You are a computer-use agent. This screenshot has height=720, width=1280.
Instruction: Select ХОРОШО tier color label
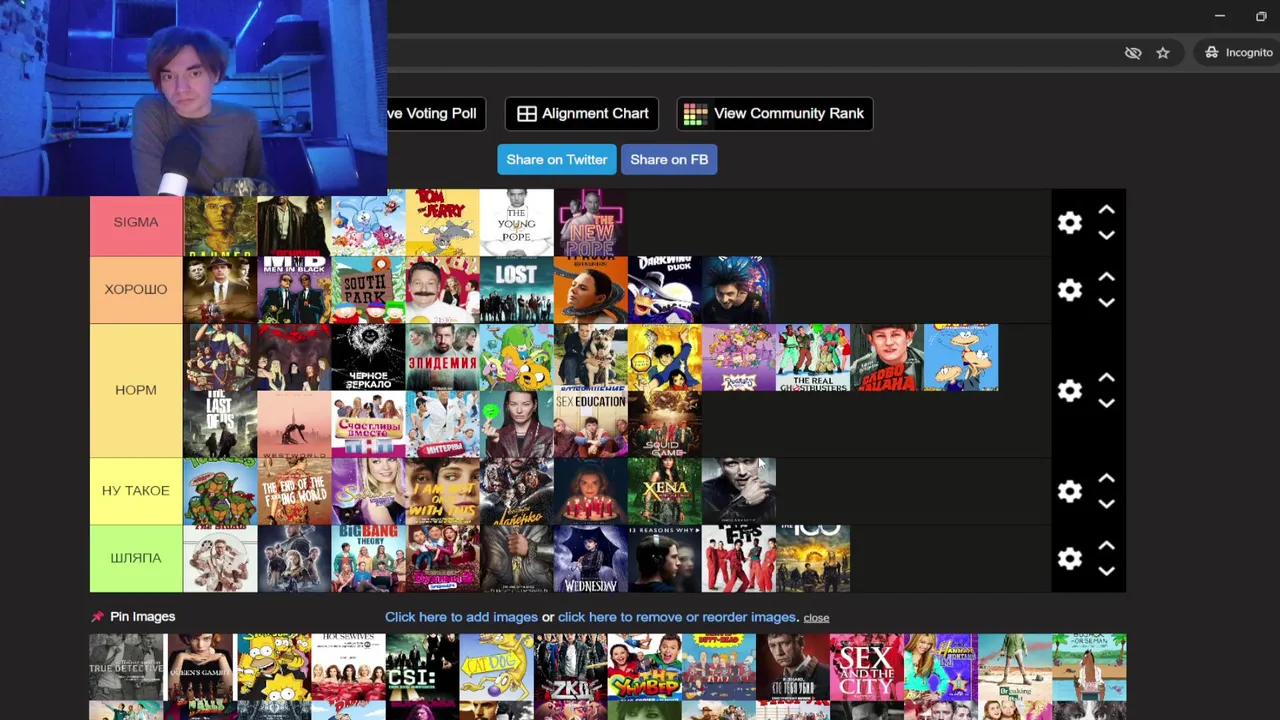pyautogui.click(x=136, y=290)
